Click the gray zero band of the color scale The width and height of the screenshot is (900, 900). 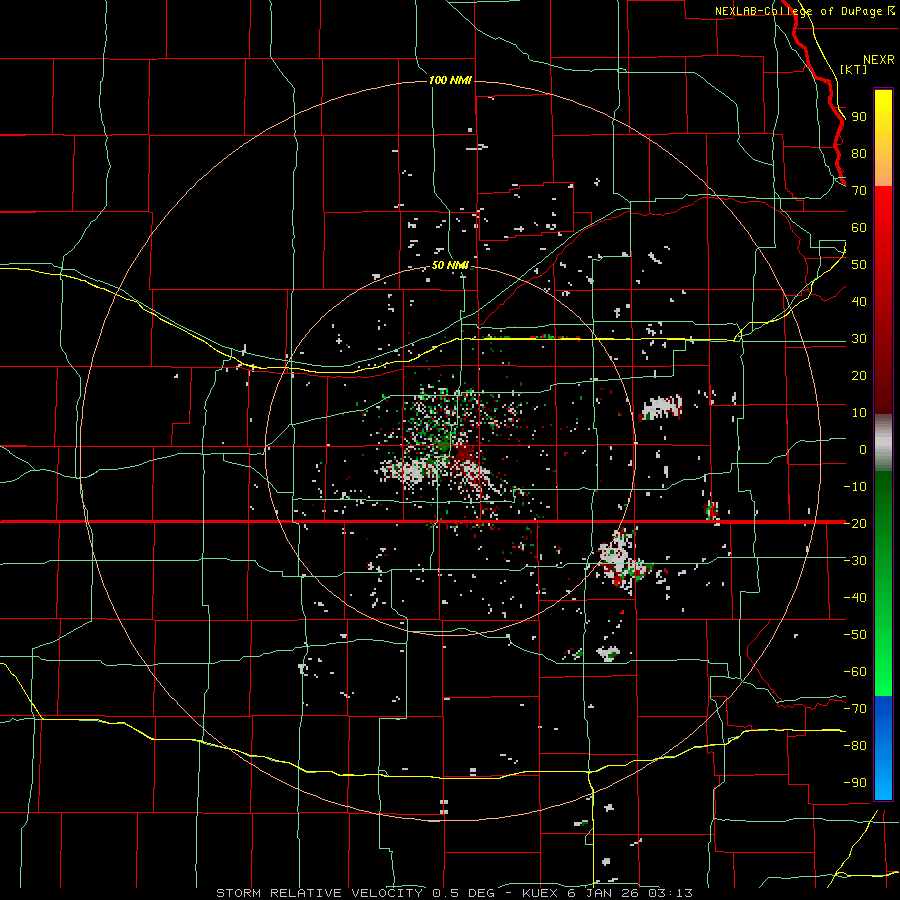click(883, 443)
